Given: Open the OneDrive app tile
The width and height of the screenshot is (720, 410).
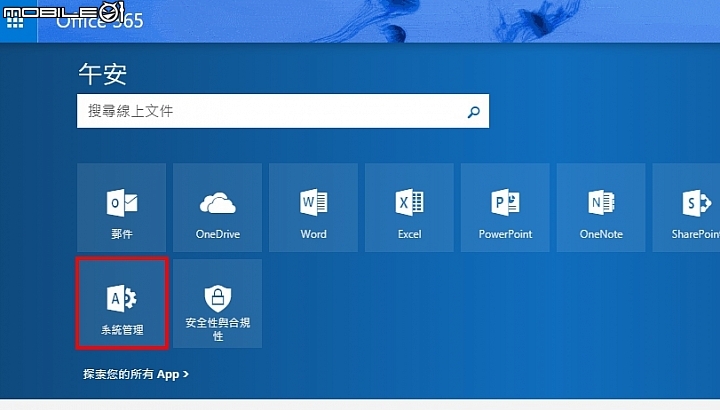Looking at the screenshot, I should pyautogui.click(x=217, y=208).
